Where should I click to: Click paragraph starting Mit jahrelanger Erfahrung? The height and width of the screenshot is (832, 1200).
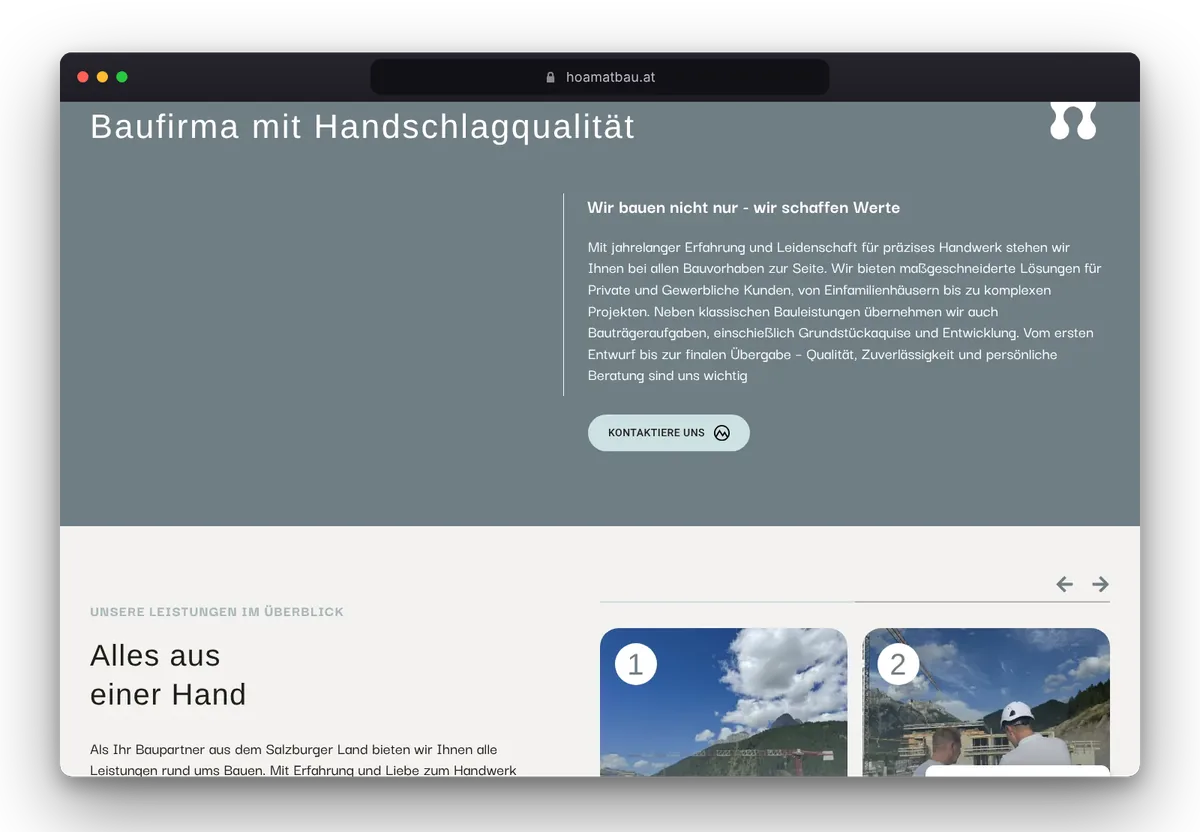tap(844, 311)
